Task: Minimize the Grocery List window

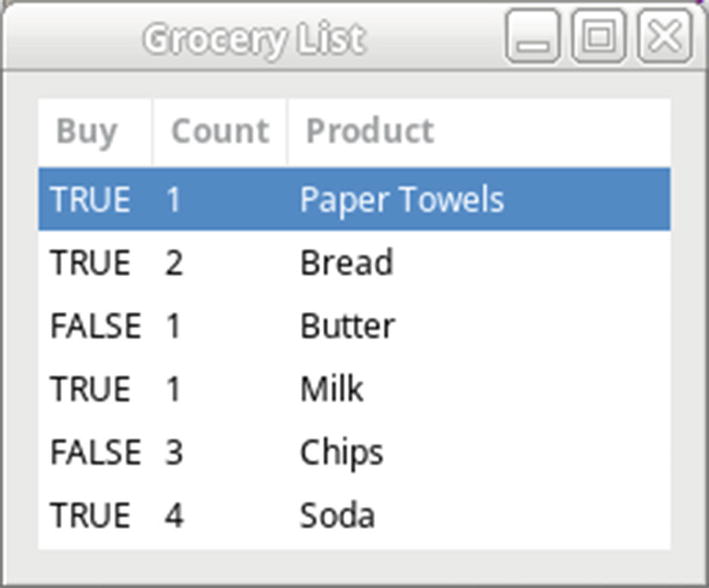Action: (x=532, y=38)
